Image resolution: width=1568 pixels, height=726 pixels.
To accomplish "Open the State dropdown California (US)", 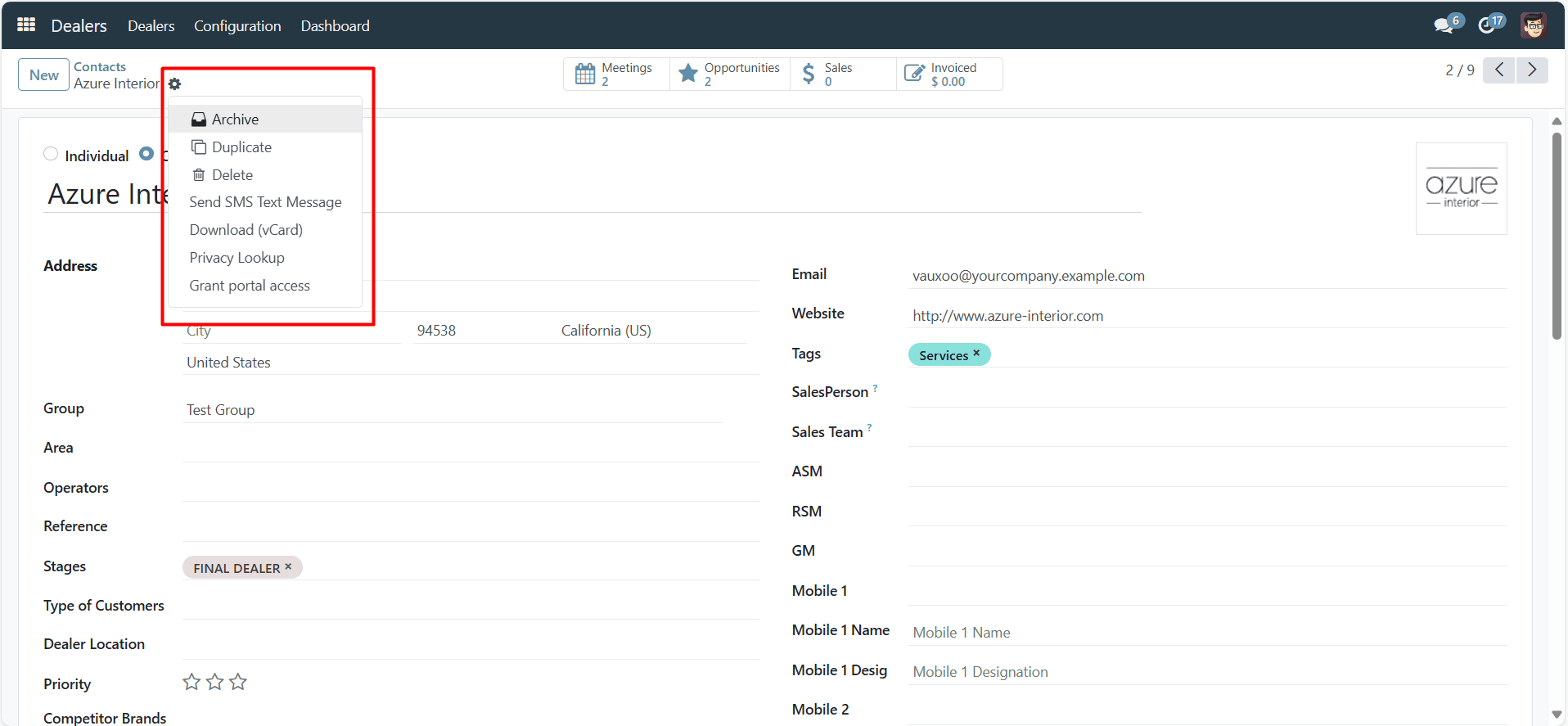I will click(x=653, y=331).
